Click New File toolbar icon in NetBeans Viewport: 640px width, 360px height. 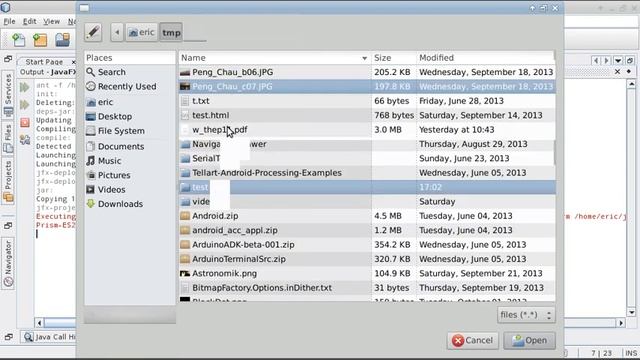click(x=18, y=40)
